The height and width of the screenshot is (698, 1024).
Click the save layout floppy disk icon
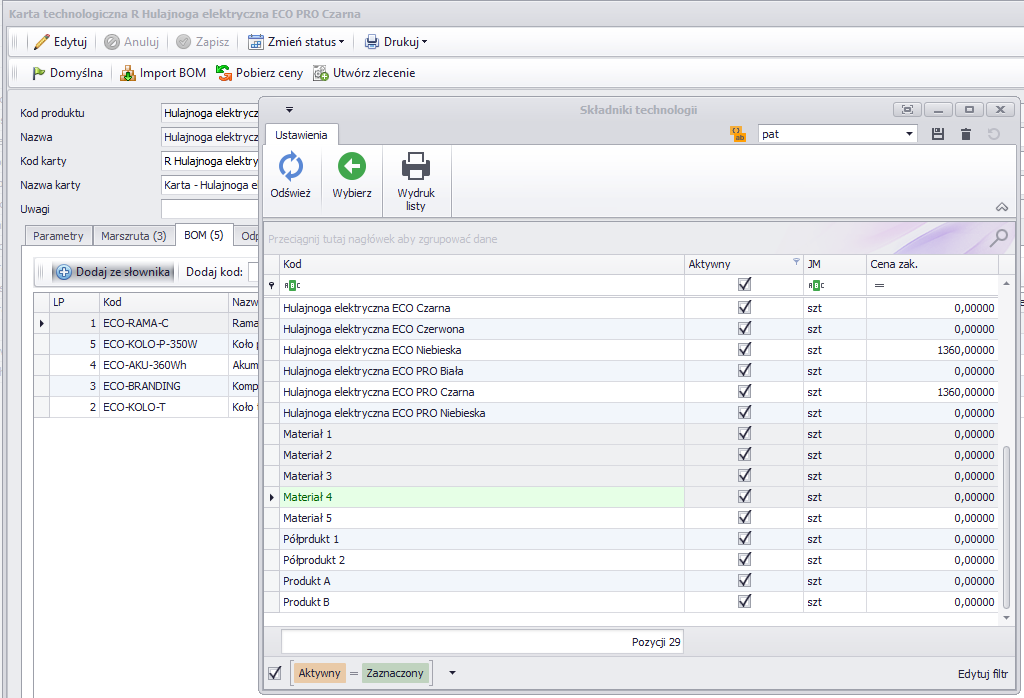click(938, 134)
